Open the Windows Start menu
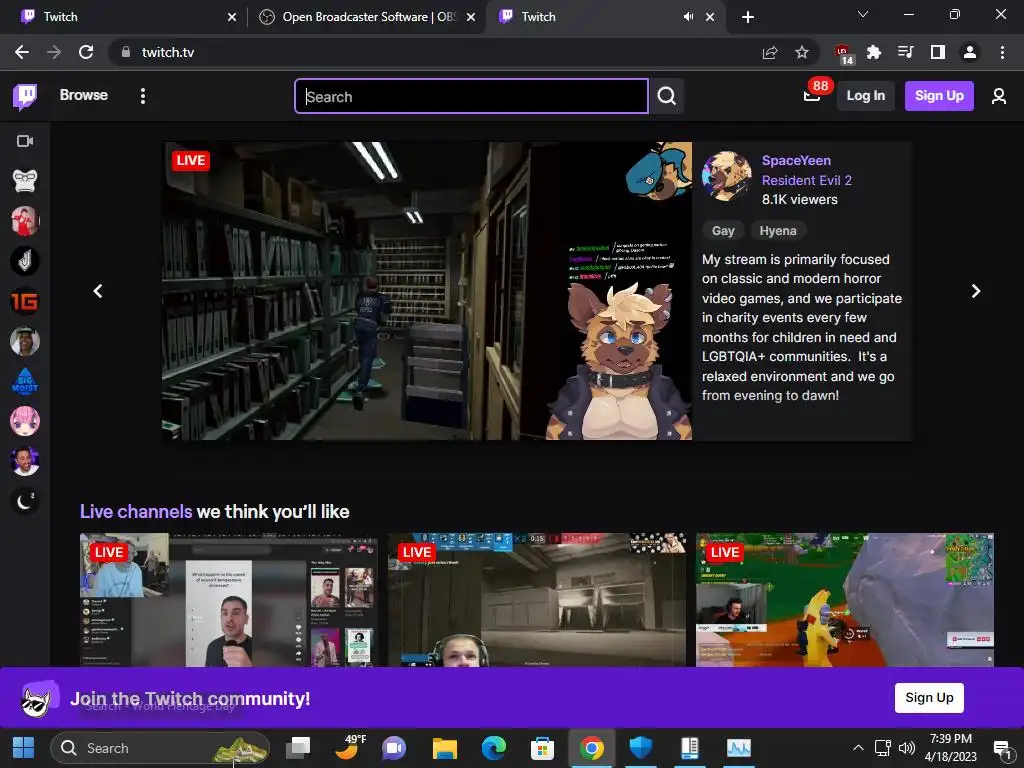The width and height of the screenshot is (1024, 768). point(24,748)
